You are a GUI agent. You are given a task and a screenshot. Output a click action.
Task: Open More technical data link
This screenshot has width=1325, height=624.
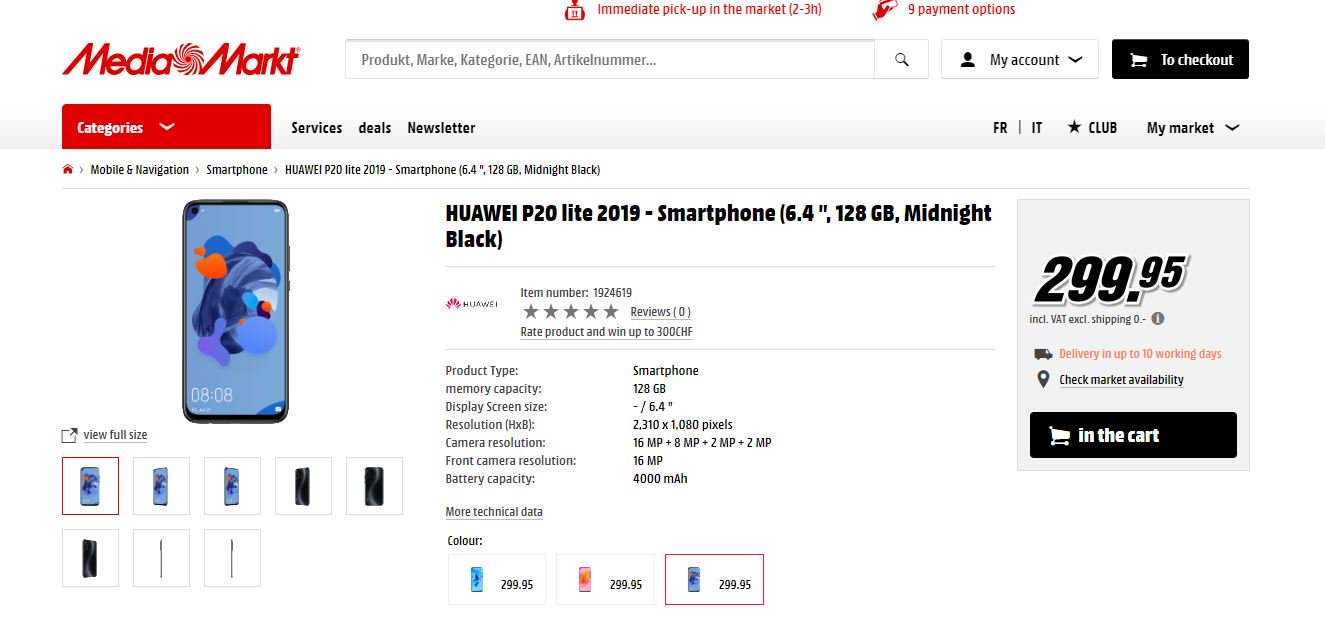pos(494,512)
